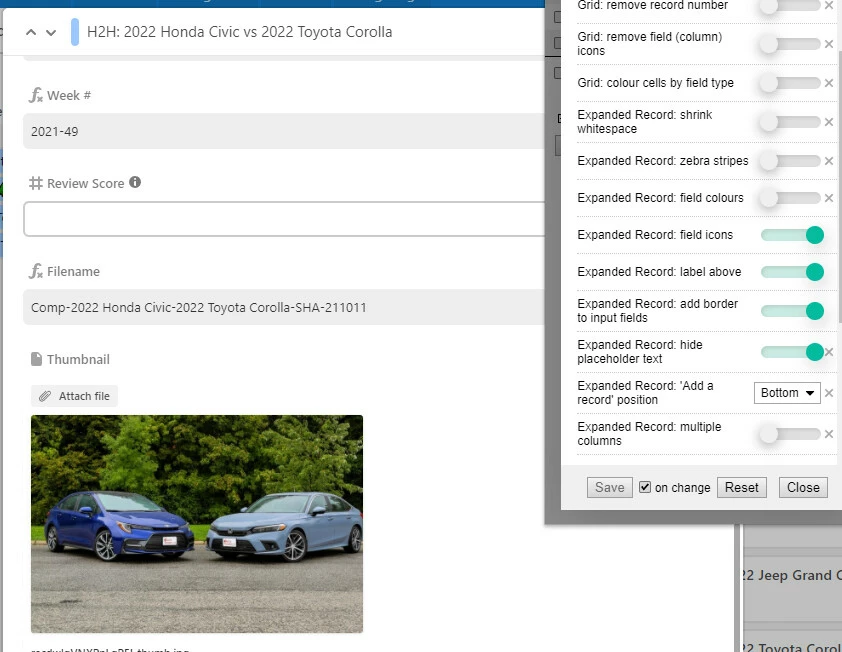Click the record title H2H Honda Civic vs Toyota Corolla
This screenshot has width=842, height=652.
coord(239,32)
